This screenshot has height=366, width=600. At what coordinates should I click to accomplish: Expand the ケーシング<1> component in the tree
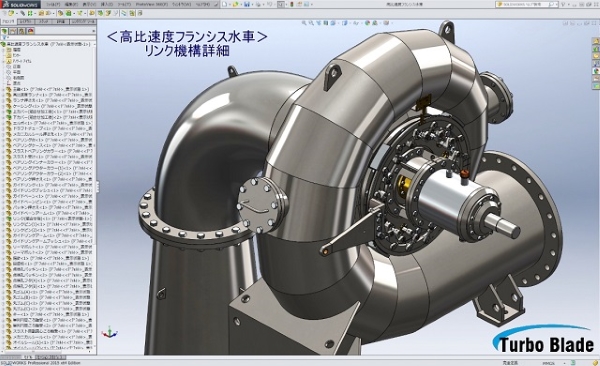(x=3, y=106)
